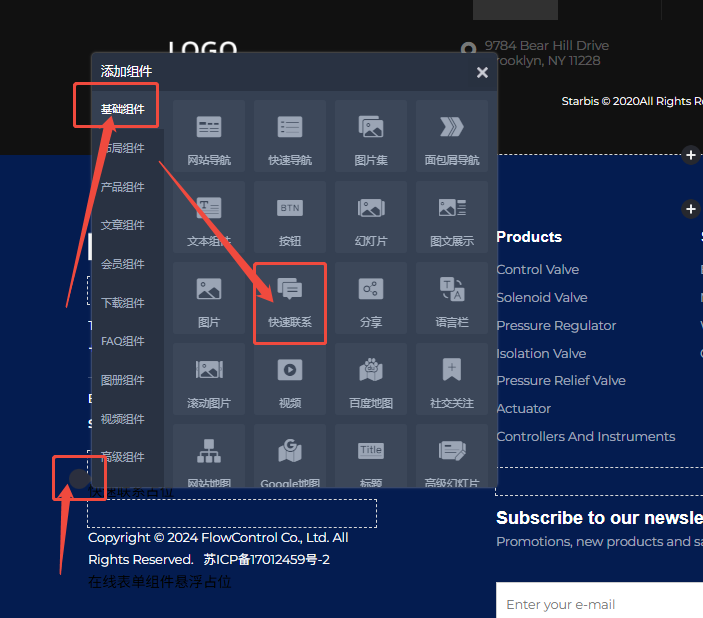Switch to the 基础组件 category tab
The height and width of the screenshot is (618, 703).
[x=123, y=109]
